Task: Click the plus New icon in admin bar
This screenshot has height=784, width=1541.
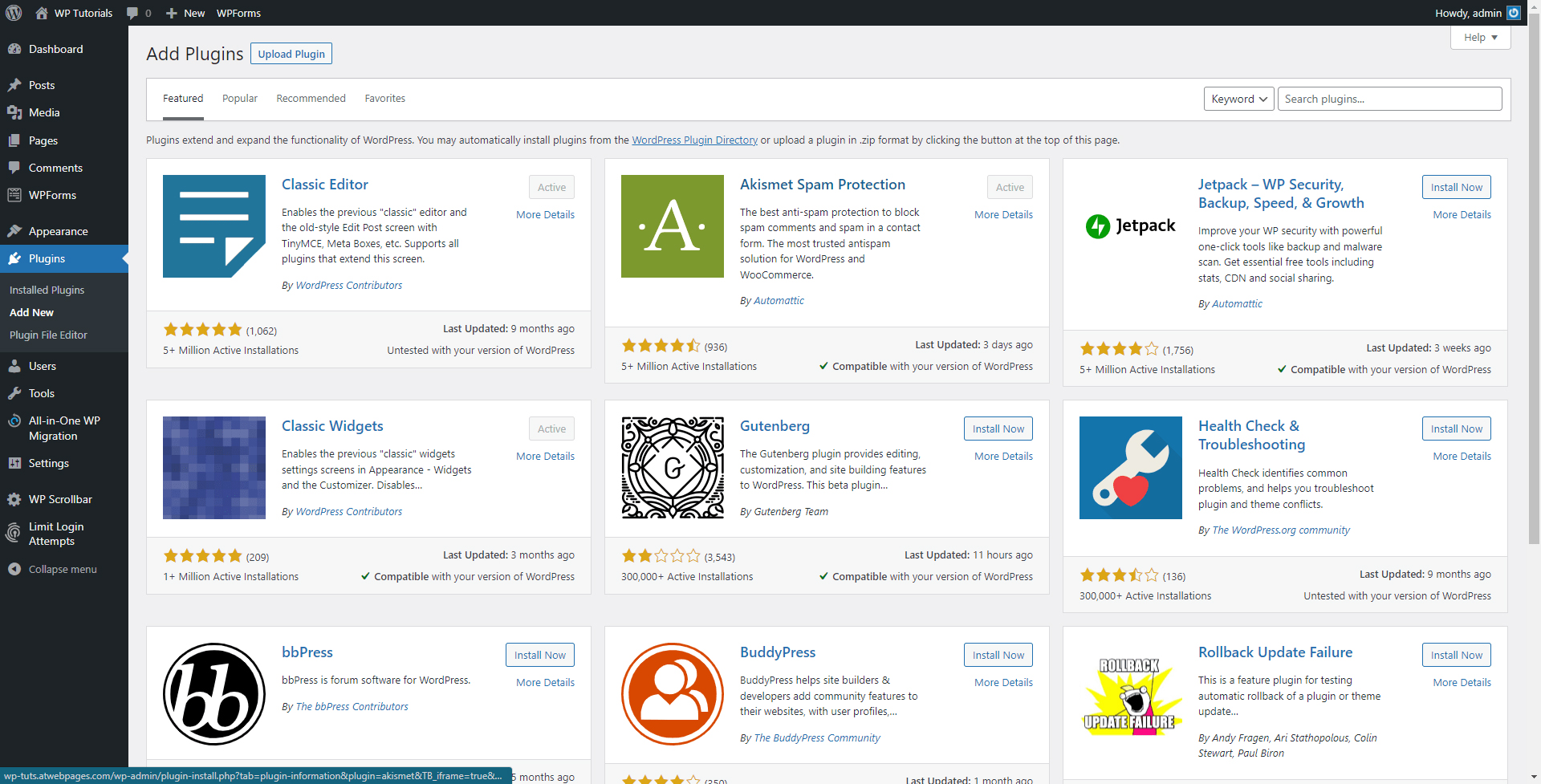Action: click(171, 13)
